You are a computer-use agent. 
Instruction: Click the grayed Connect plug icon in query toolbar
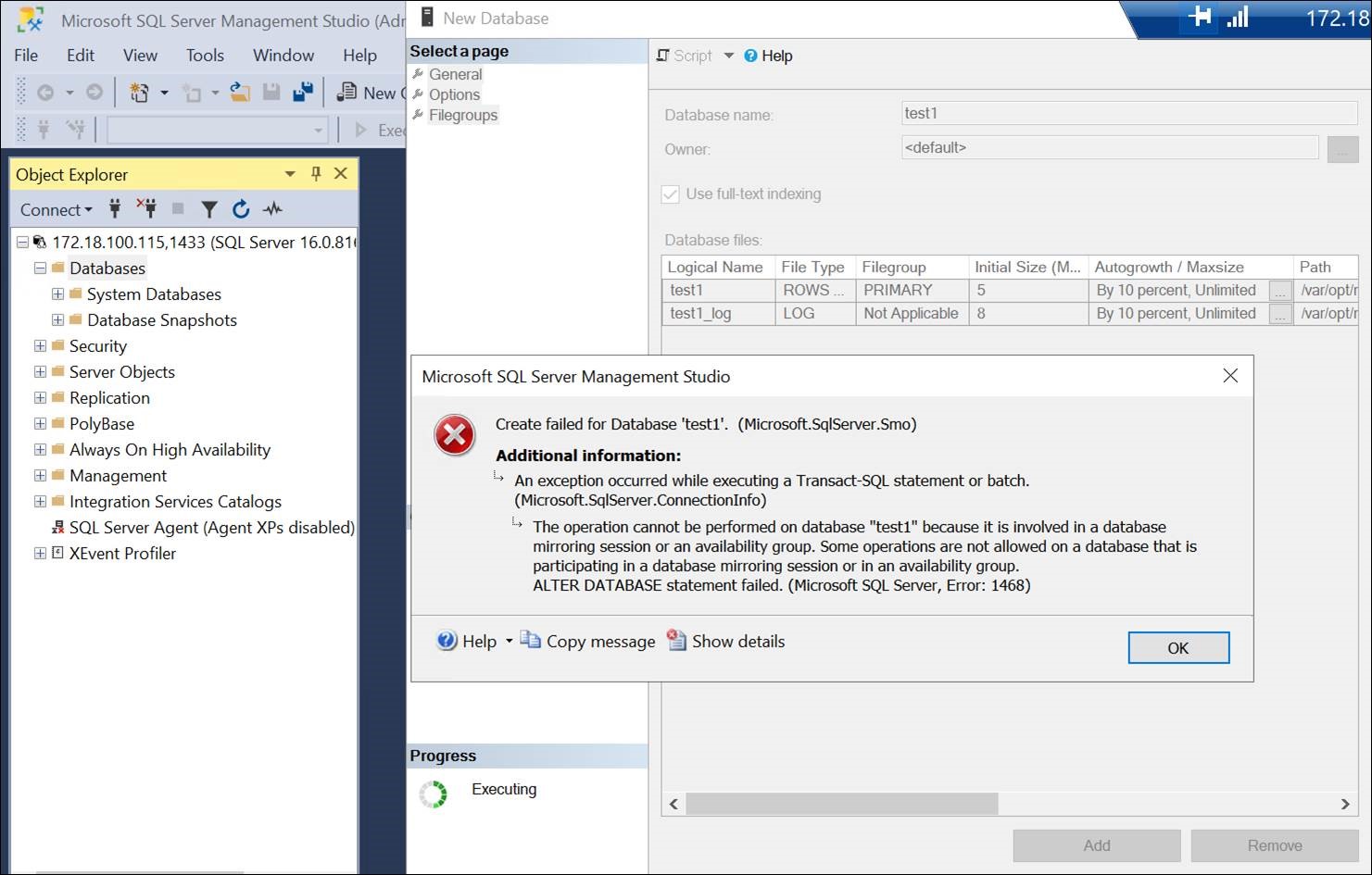point(43,130)
